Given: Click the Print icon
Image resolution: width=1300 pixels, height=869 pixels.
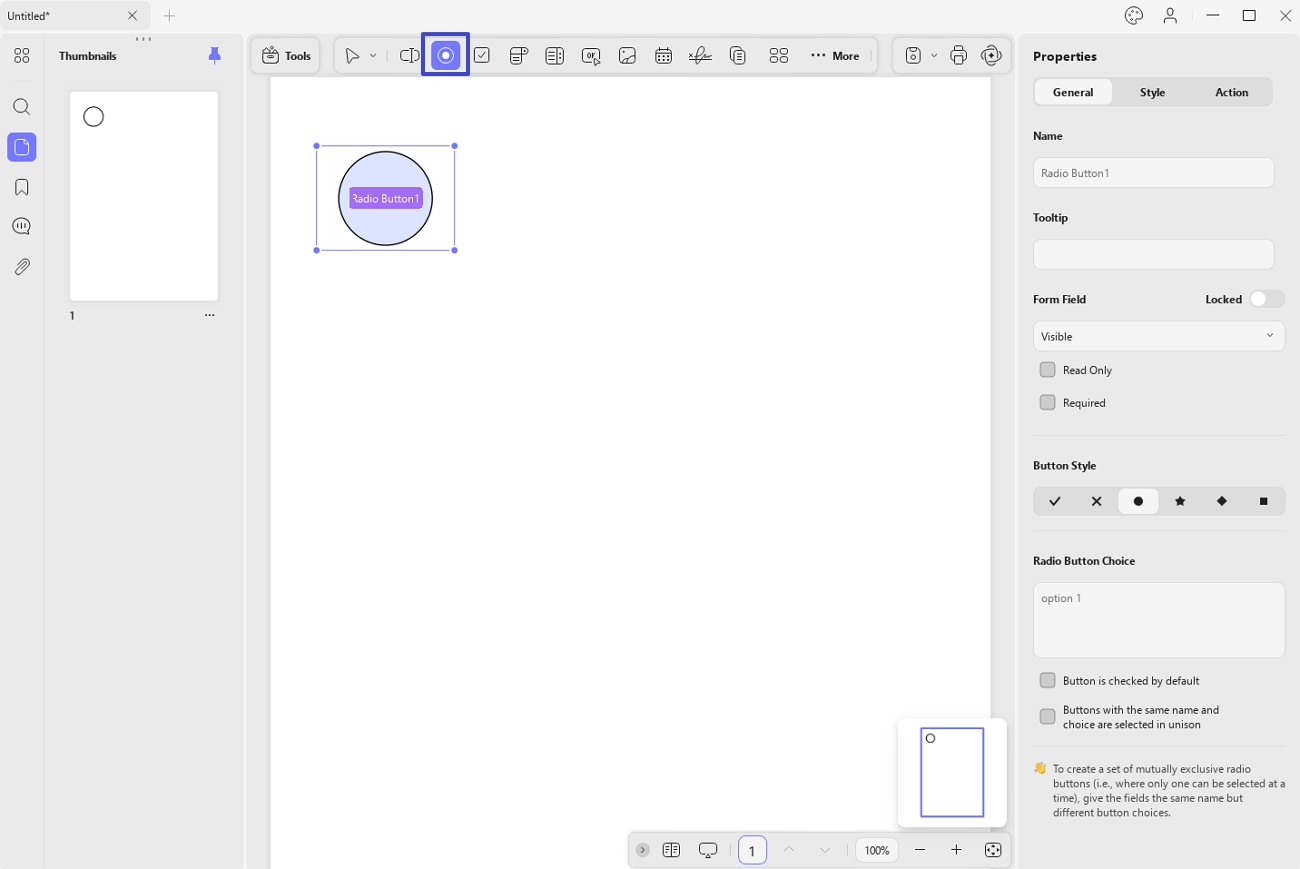Looking at the screenshot, I should (x=958, y=55).
